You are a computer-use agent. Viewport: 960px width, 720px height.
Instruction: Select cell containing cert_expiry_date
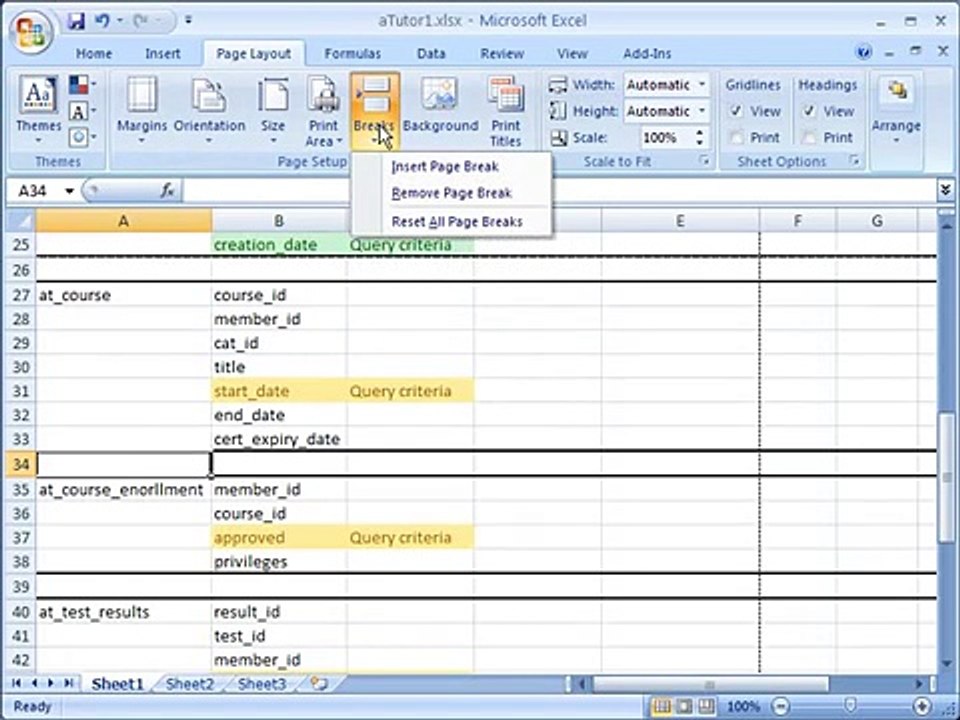279,440
